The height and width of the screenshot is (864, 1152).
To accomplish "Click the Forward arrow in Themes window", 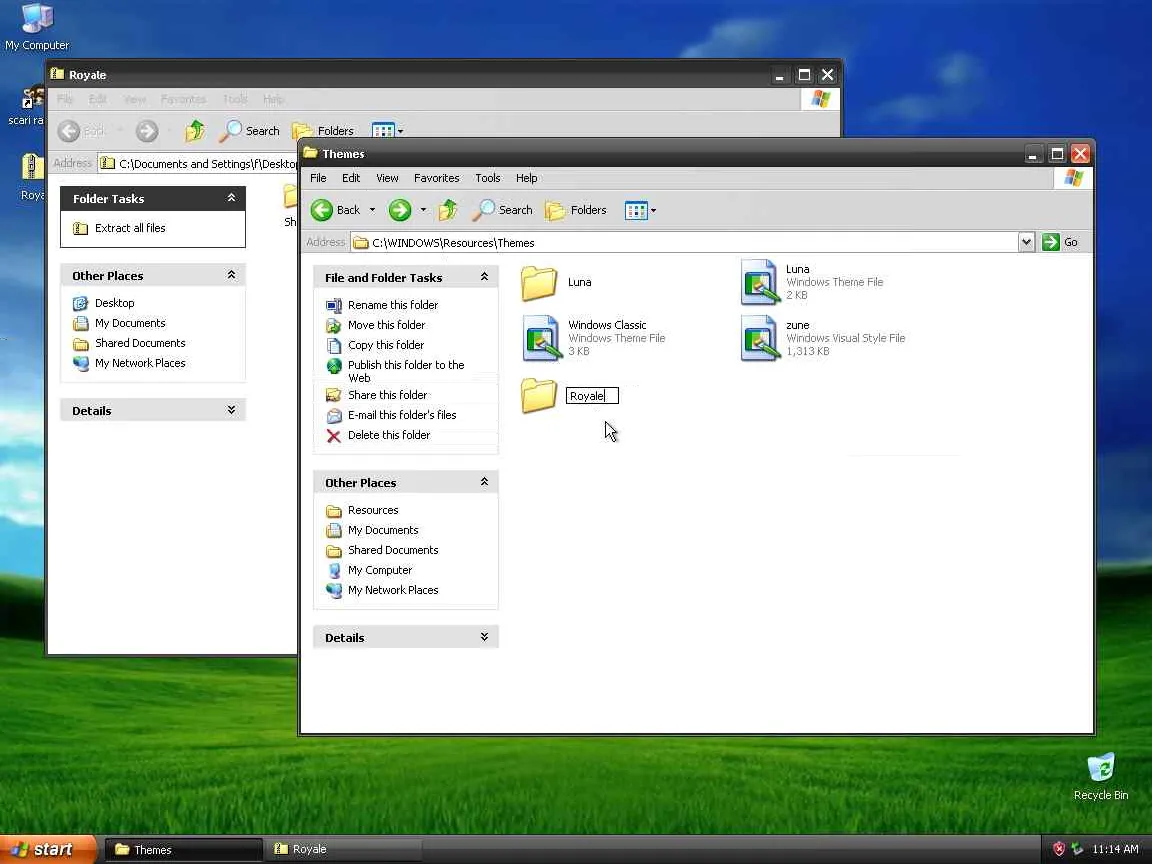I will pyautogui.click(x=400, y=210).
